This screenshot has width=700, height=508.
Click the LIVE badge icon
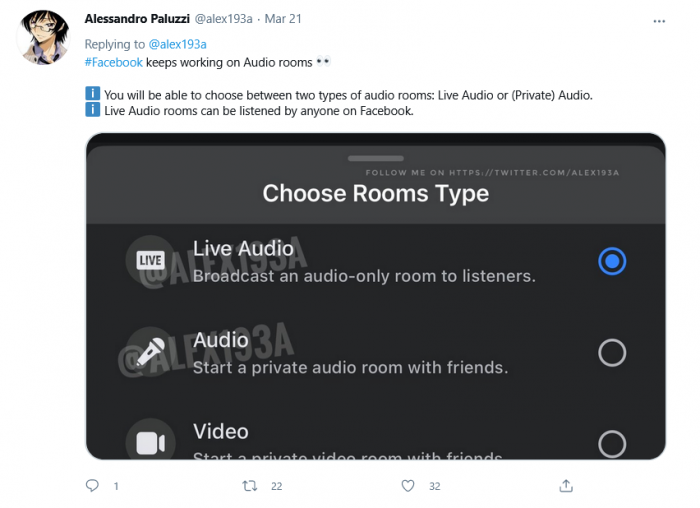pyautogui.click(x=150, y=261)
